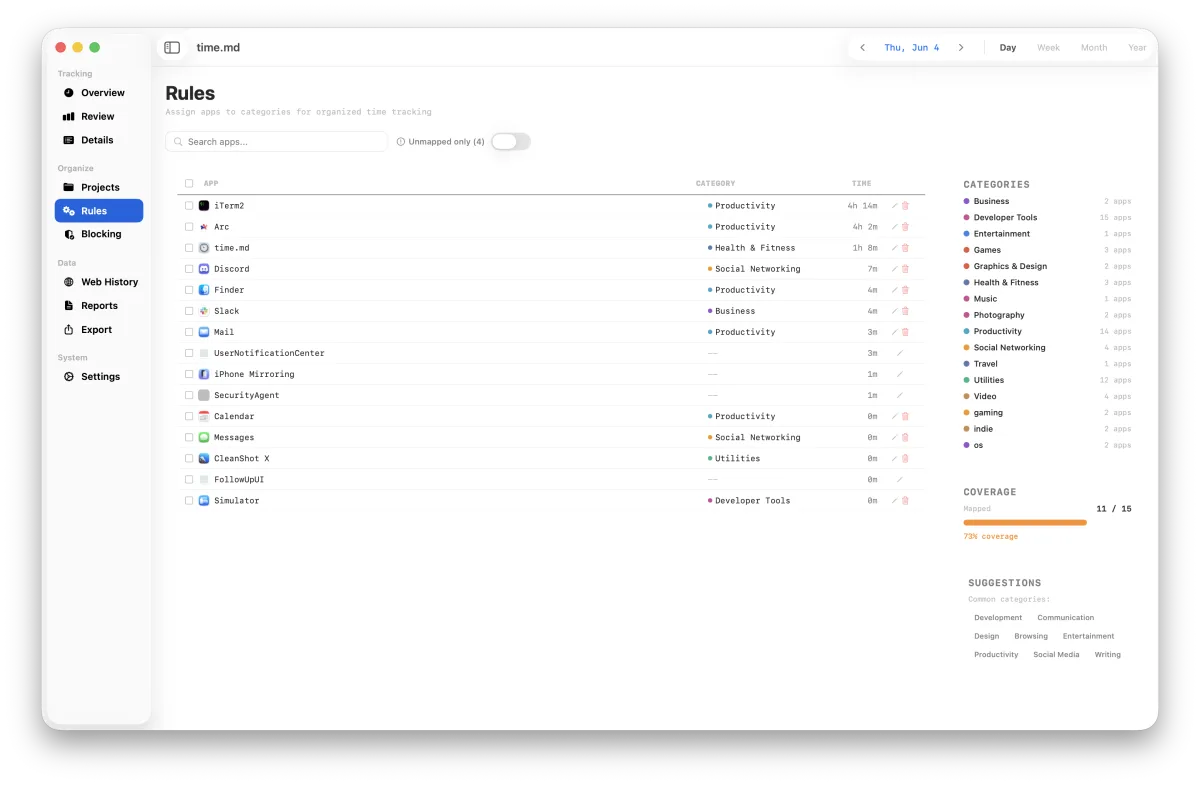Screen dimensions: 1200x785
Task: Choose the Browsing suggestion chip
Action: 1031,636
